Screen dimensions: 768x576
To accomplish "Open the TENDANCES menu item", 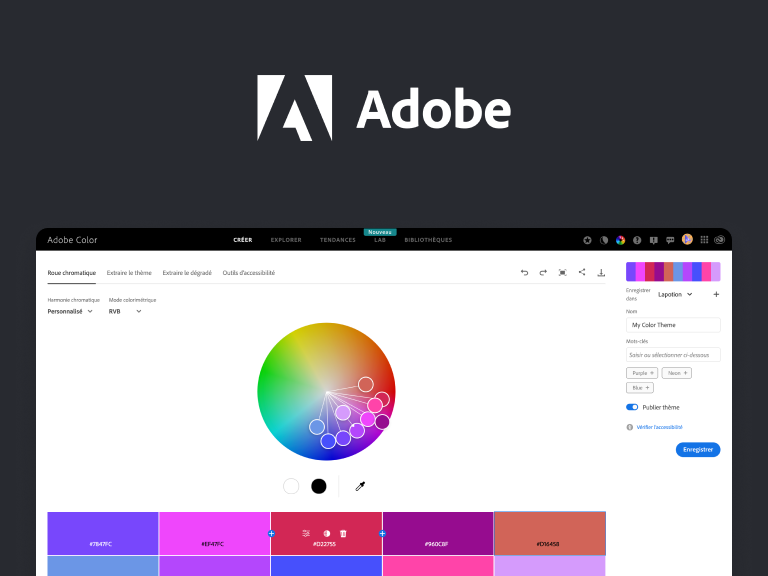I will pos(337,240).
